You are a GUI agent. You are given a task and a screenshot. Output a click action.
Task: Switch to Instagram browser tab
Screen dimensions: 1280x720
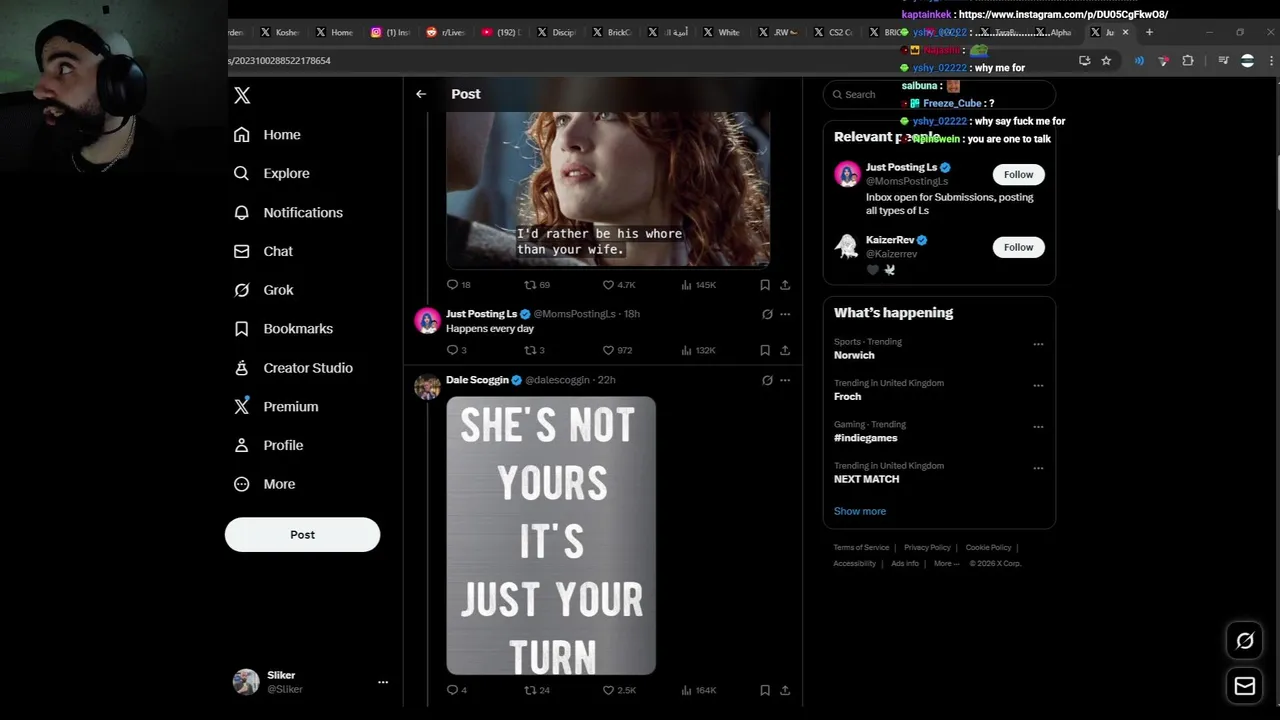coord(390,32)
